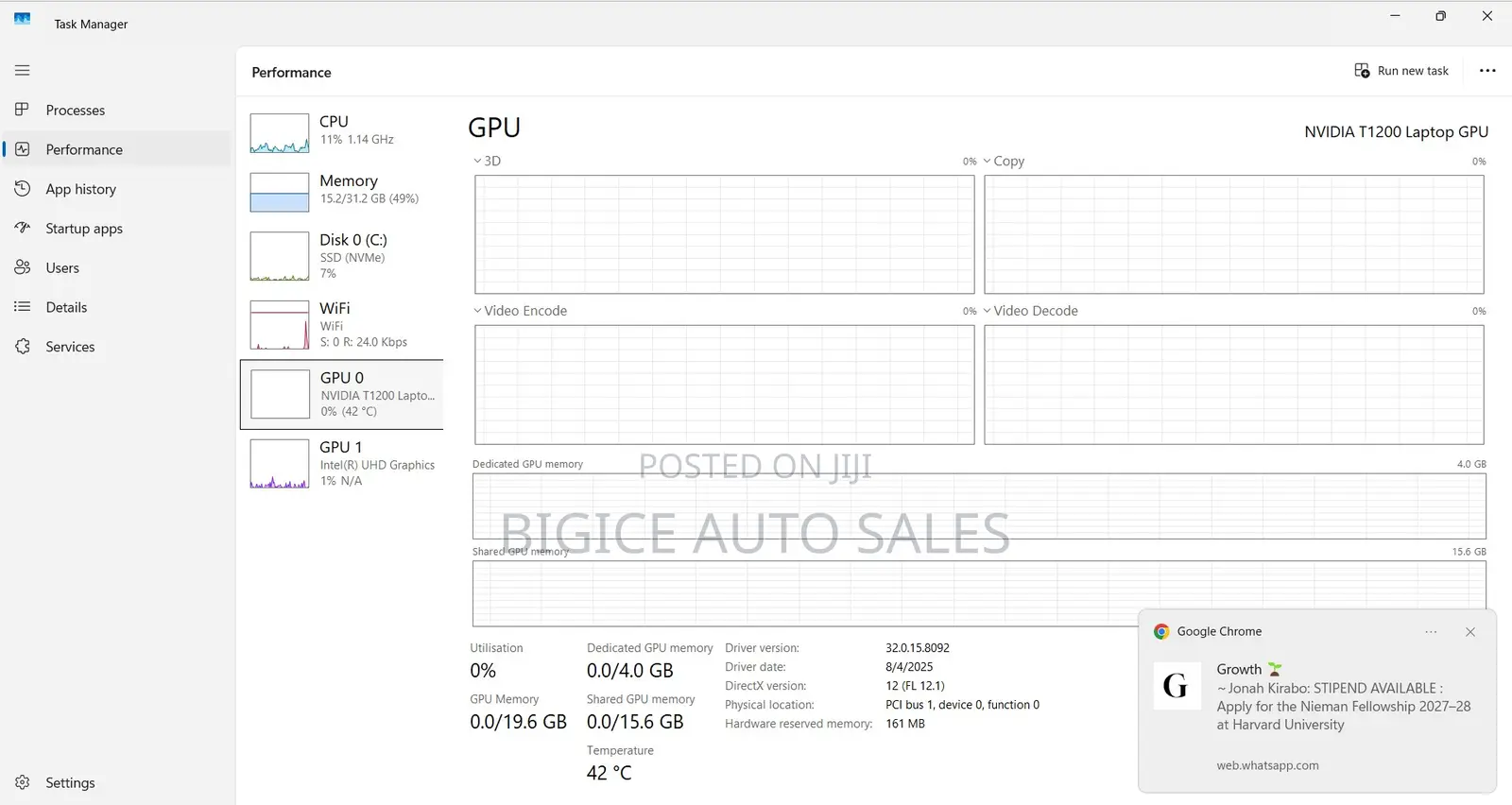Click the 42 °C temperature reading
Viewport: 1512px width, 805px height.
point(610,773)
